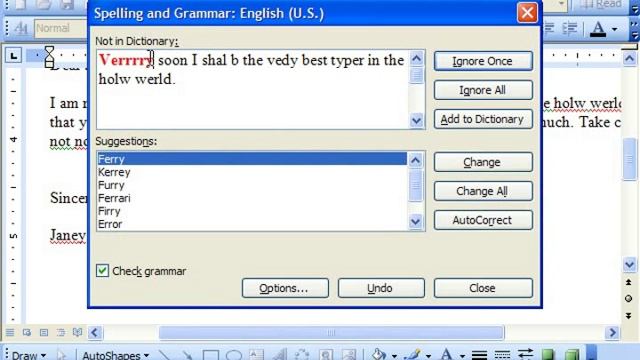Click the Change button

pyautogui.click(x=483, y=162)
